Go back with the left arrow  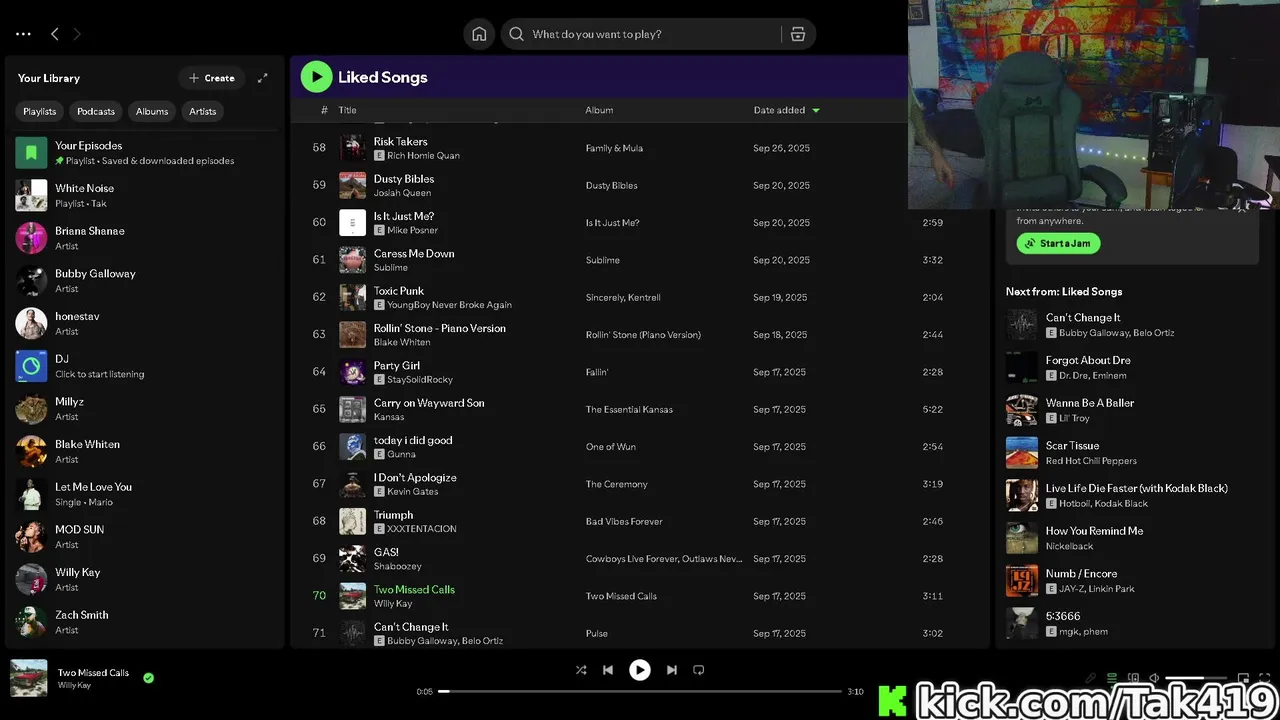point(54,34)
